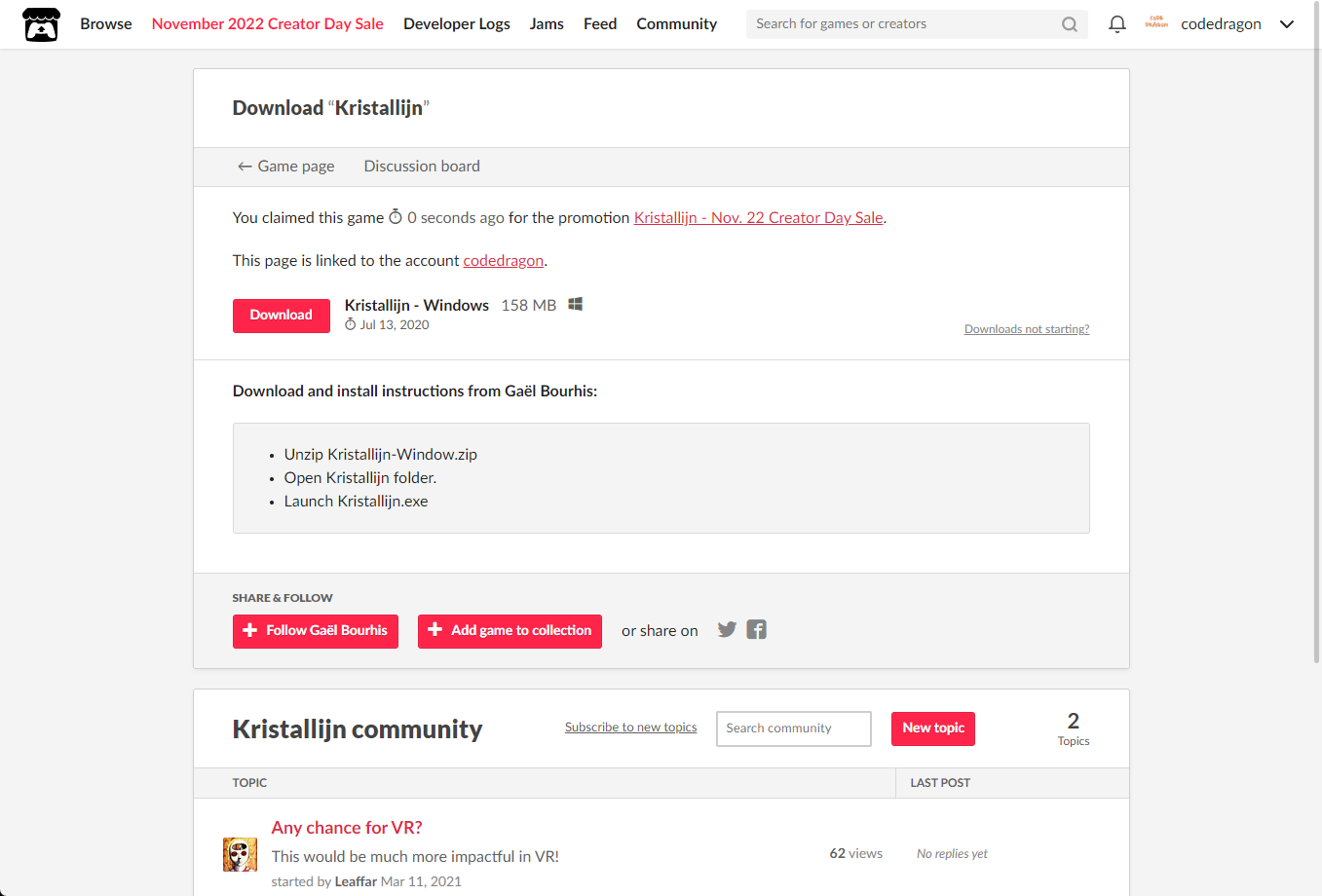Viewport: 1322px width, 896px height.
Task: Open the Discussion board tab
Action: [x=422, y=167]
